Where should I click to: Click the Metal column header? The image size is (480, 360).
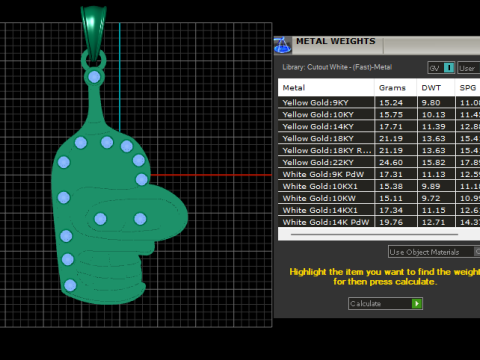[x=326, y=88]
